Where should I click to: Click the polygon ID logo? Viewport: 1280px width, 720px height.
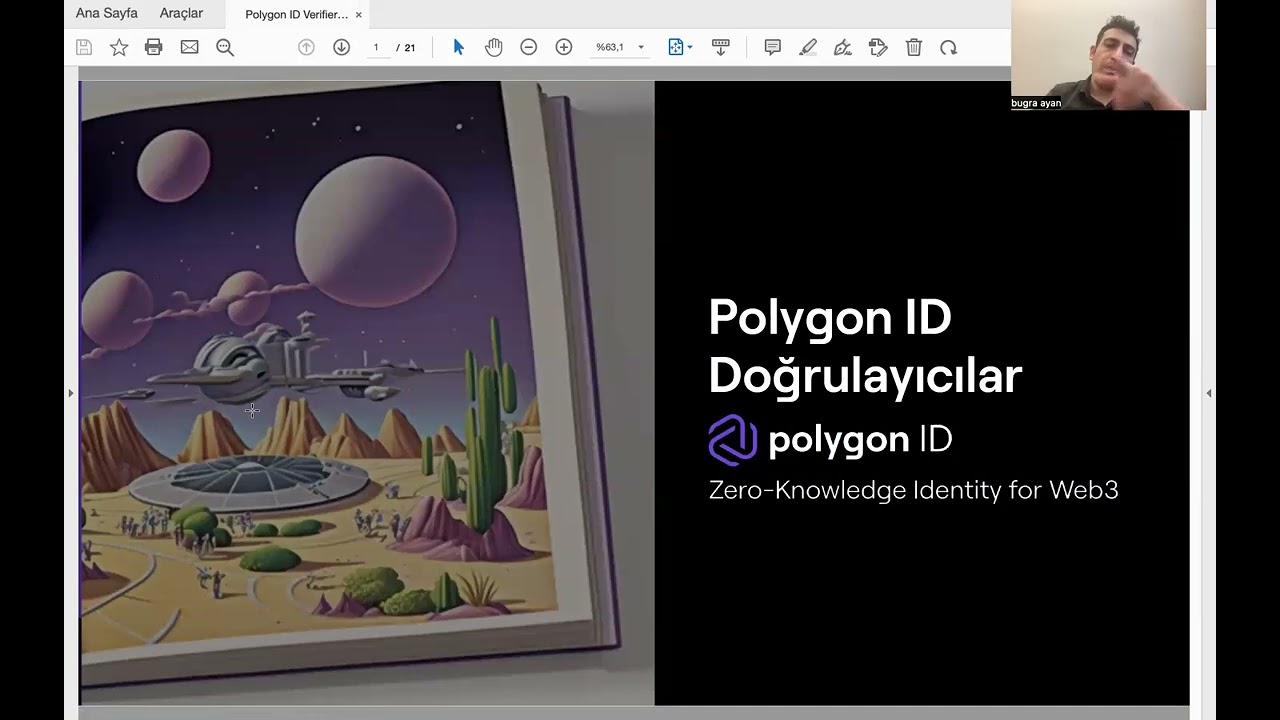coord(830,440)
